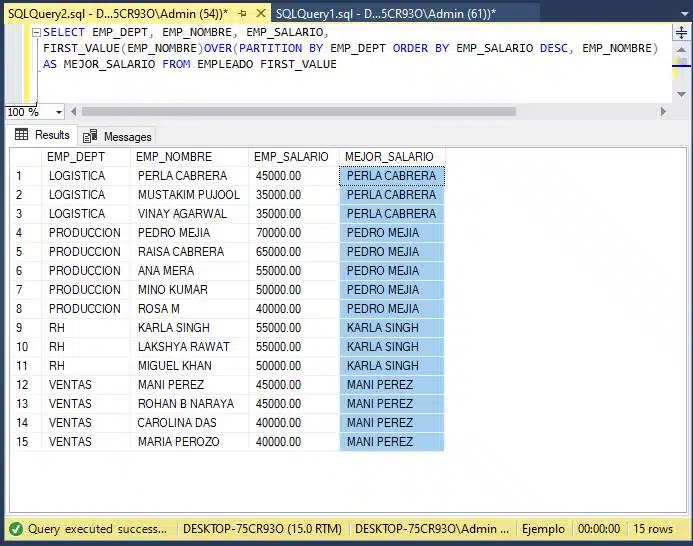Click the editor vertical scroll up arrow
This screenshot has height=546, width=693.
pyautogui.click(x=681, y=50)
